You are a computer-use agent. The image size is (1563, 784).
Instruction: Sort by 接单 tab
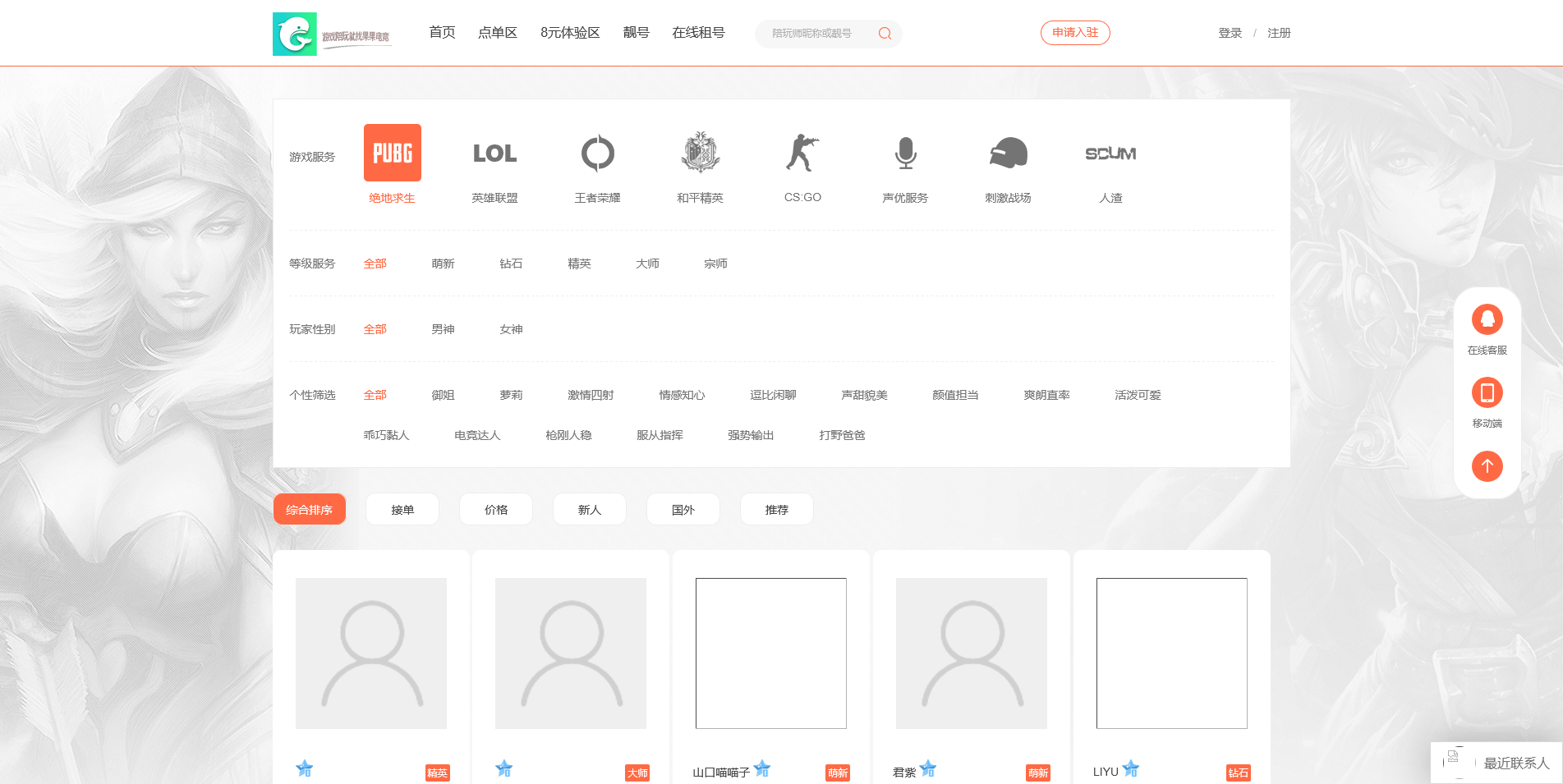coord(402,509)
